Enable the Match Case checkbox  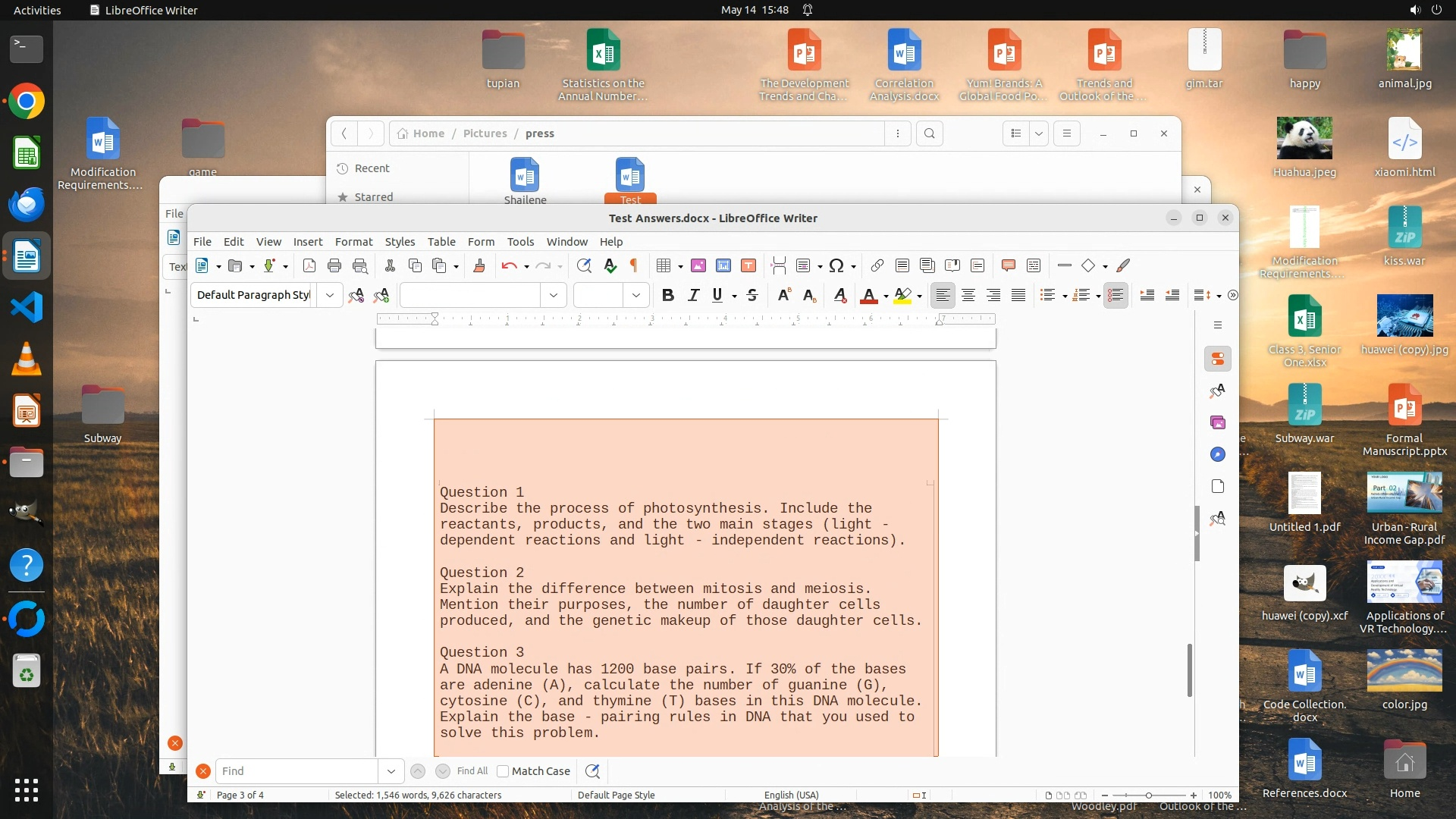[503, 771]
